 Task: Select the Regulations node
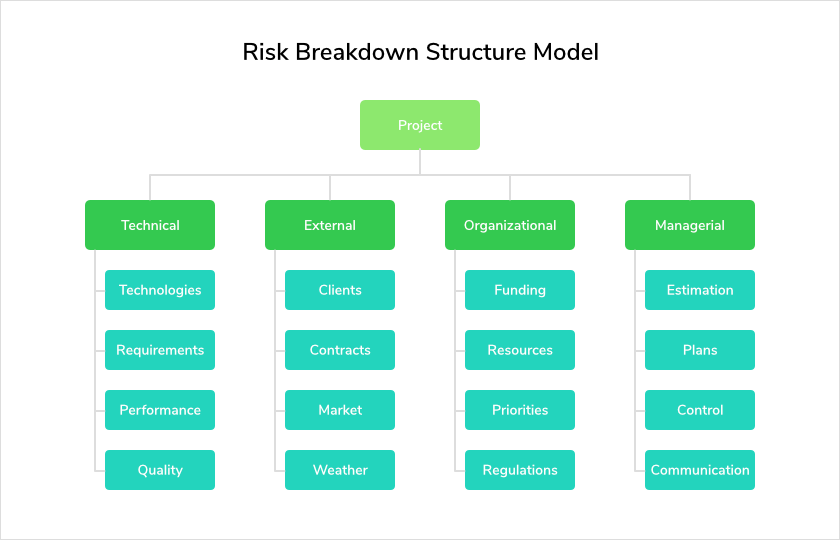520,470
